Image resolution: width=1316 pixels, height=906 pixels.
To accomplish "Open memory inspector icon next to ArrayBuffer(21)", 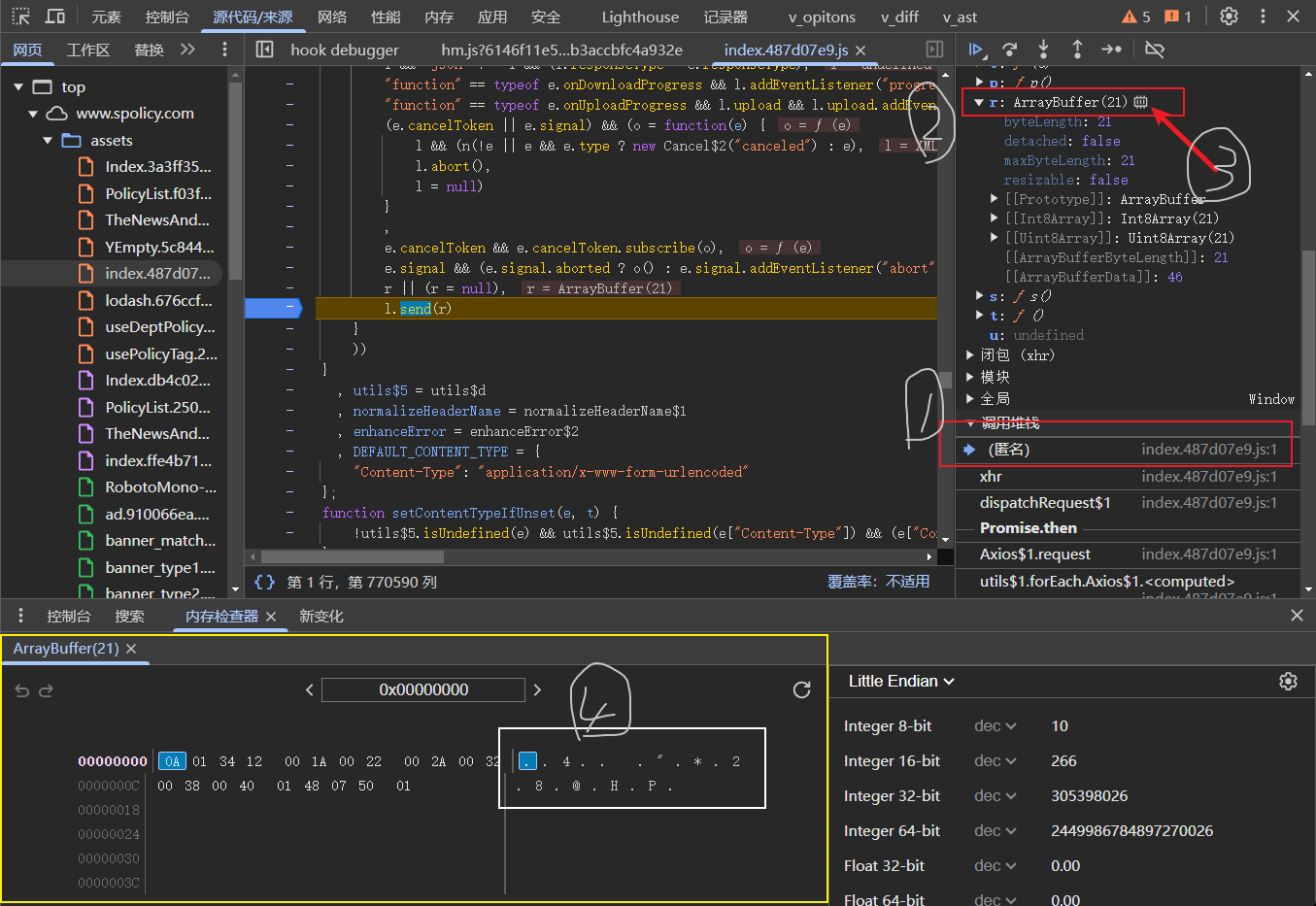I will tap(1141, 102).
